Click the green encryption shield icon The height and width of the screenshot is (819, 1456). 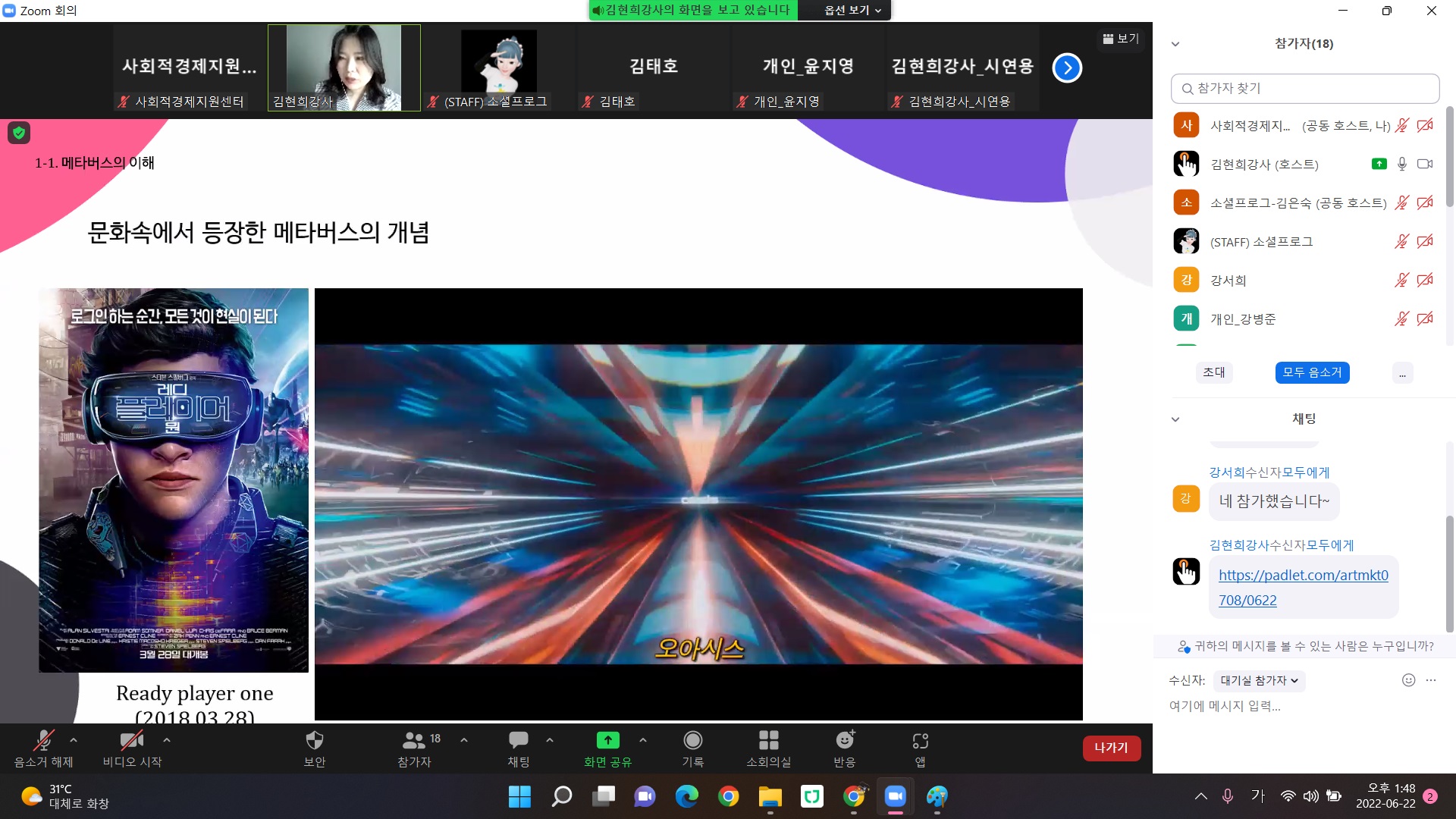tap(19, 133)
